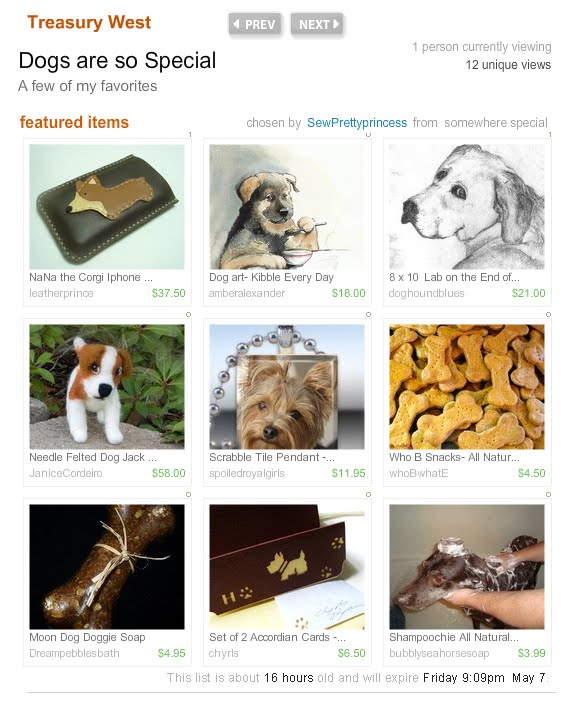Open the Moon Dog bone soap image
Screen dimensions: 570x706
(107, 567)
